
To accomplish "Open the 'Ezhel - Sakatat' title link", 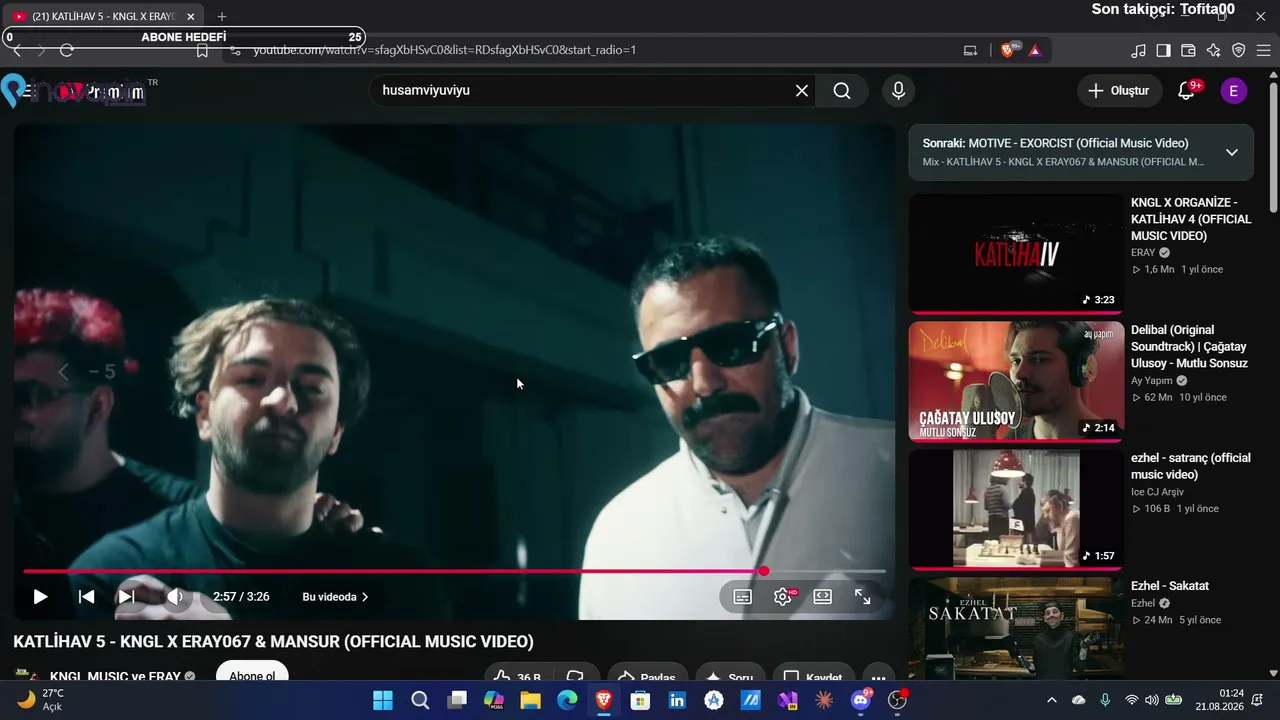I will pyautogui.click(x=1170, y=586).
